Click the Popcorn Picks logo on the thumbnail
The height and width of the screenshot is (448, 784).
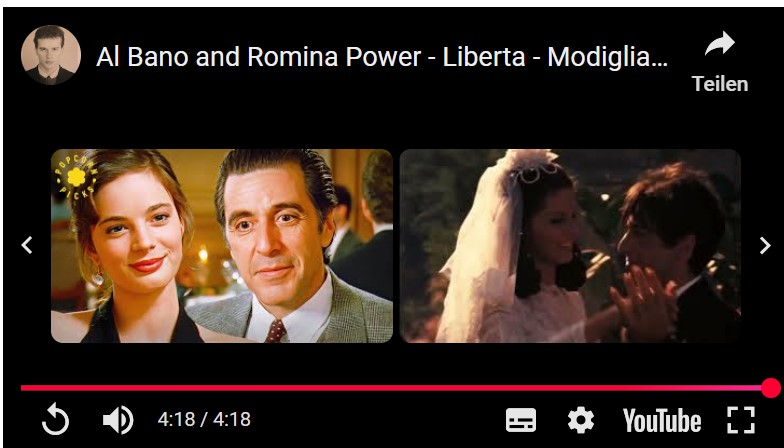pos(76,176)
